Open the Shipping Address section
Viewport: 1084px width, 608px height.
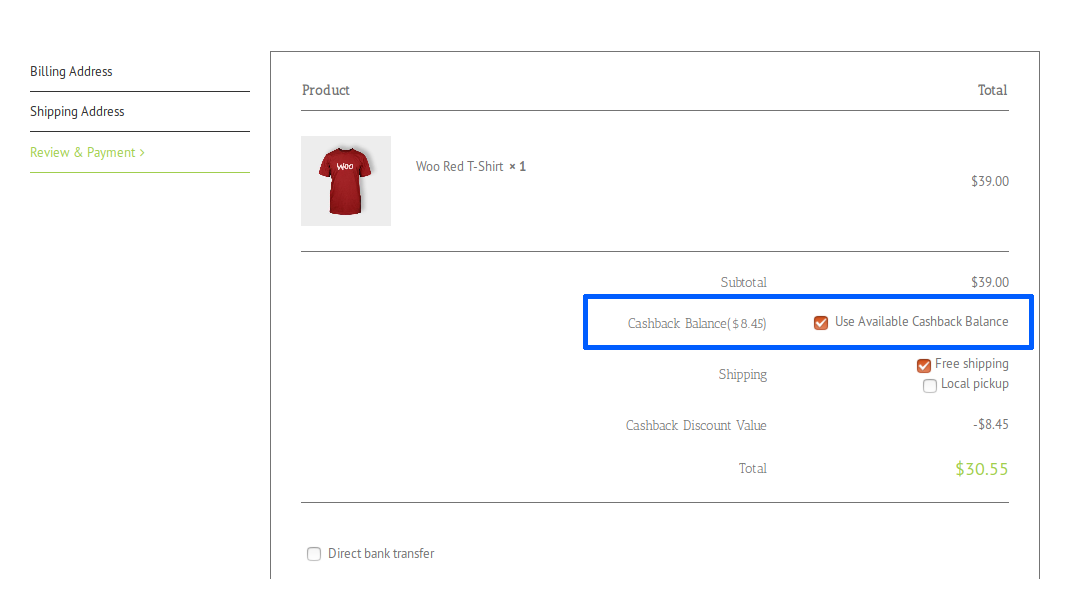coord(77,111)
